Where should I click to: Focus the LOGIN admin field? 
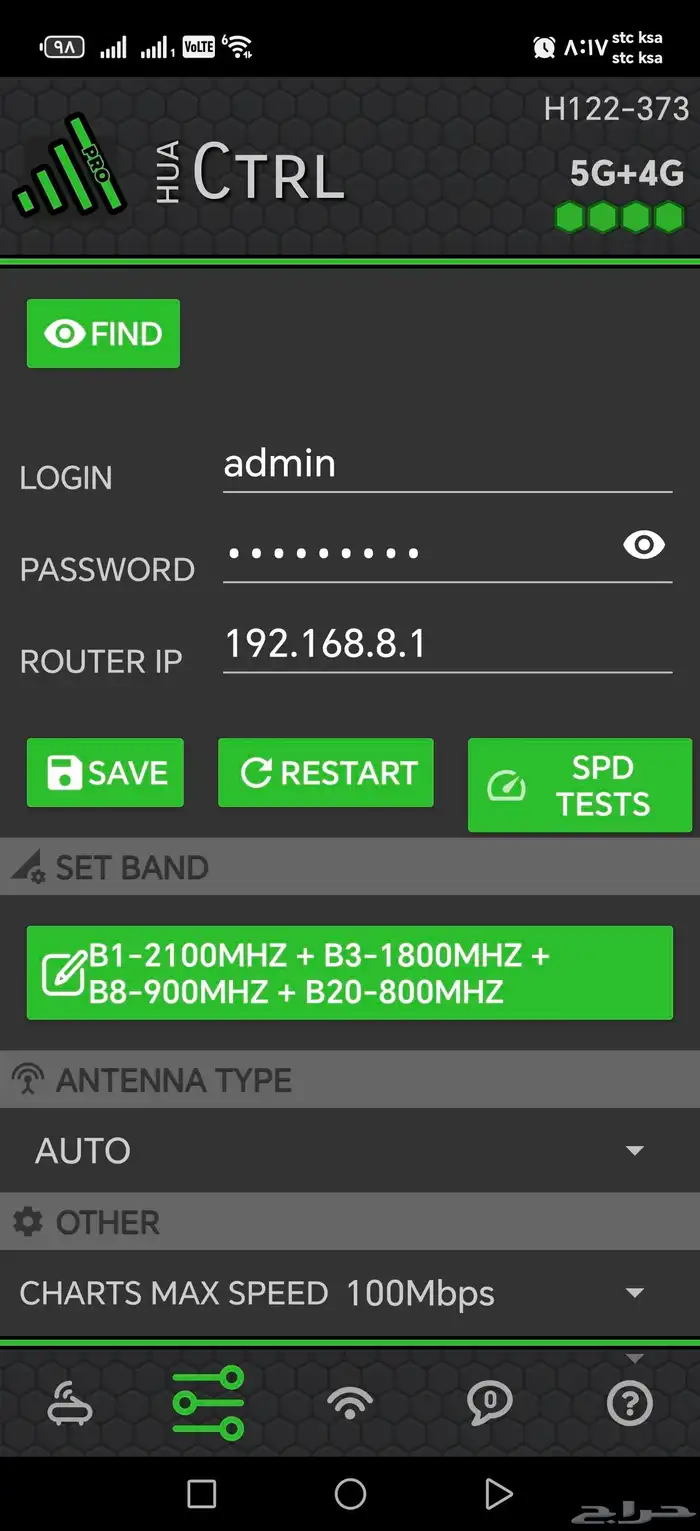pos(446,465)
